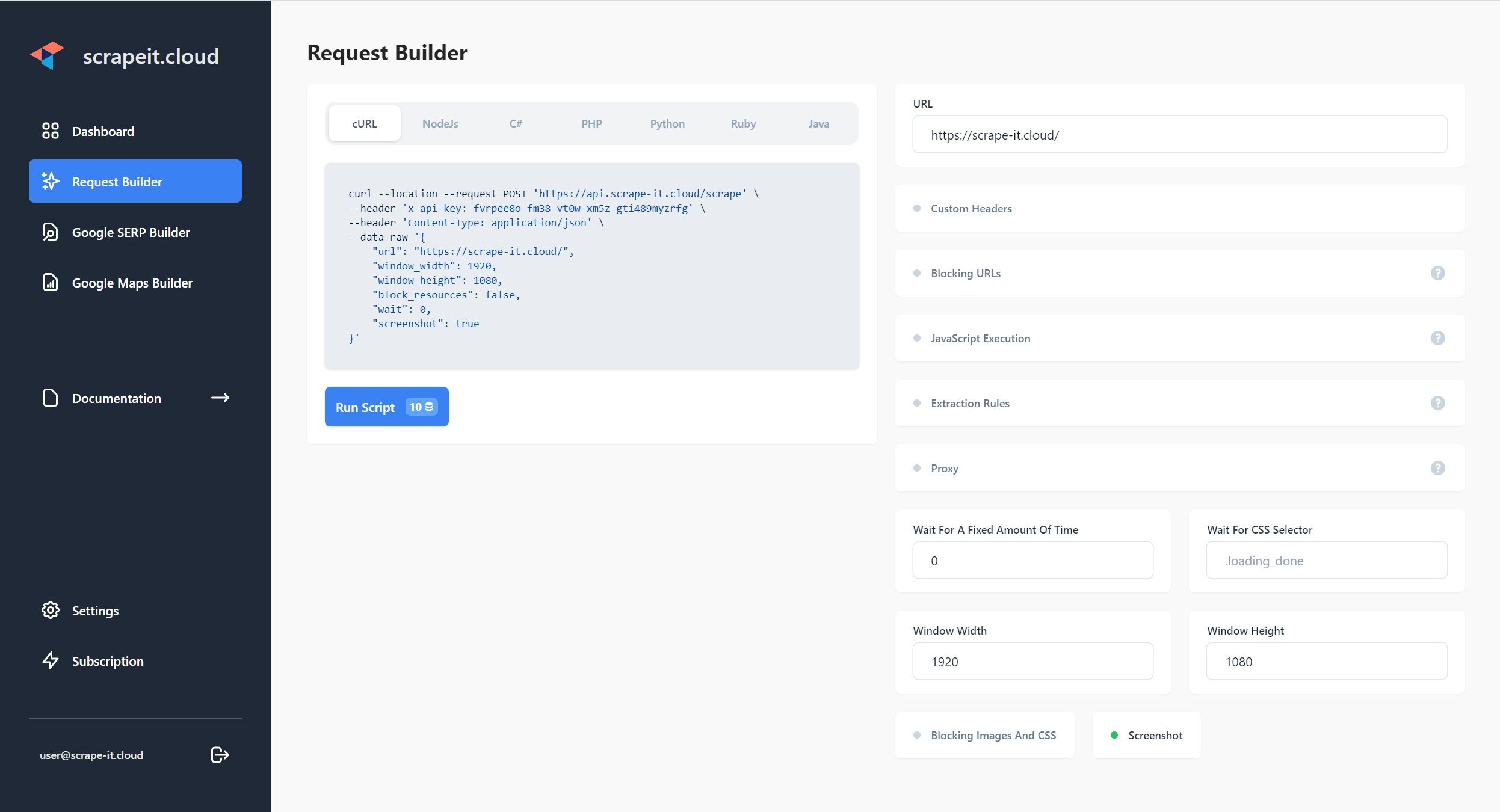Click the scrapeit.cloud logo icon
Image resolution: width=1500 pixels, height=812 pixels.
click(x=47, y=55)
